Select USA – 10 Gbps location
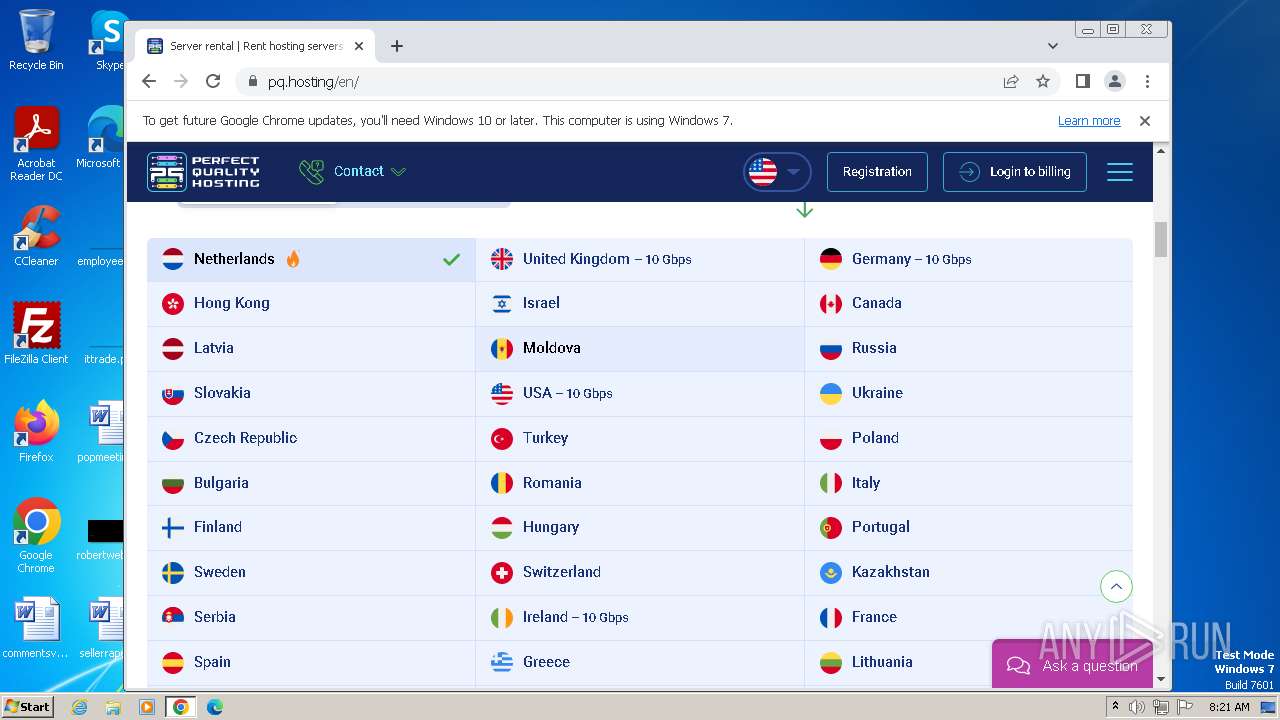The height and width of the screenshot is (720, 1280). click(640, 393)
